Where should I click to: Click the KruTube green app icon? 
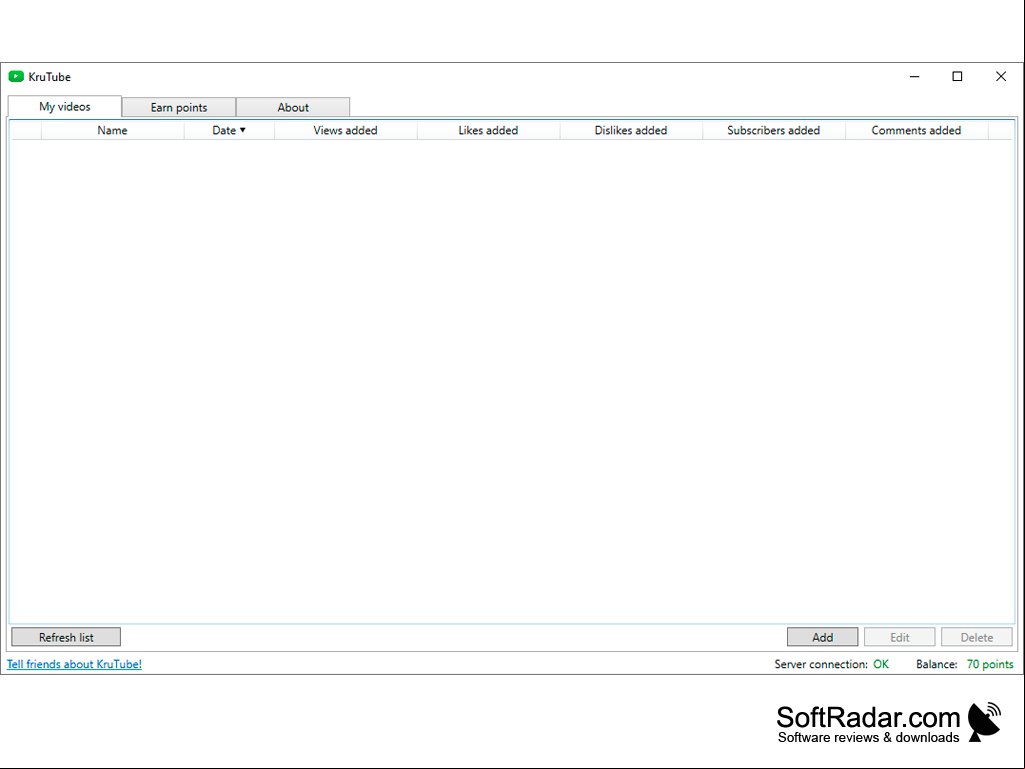16,77
